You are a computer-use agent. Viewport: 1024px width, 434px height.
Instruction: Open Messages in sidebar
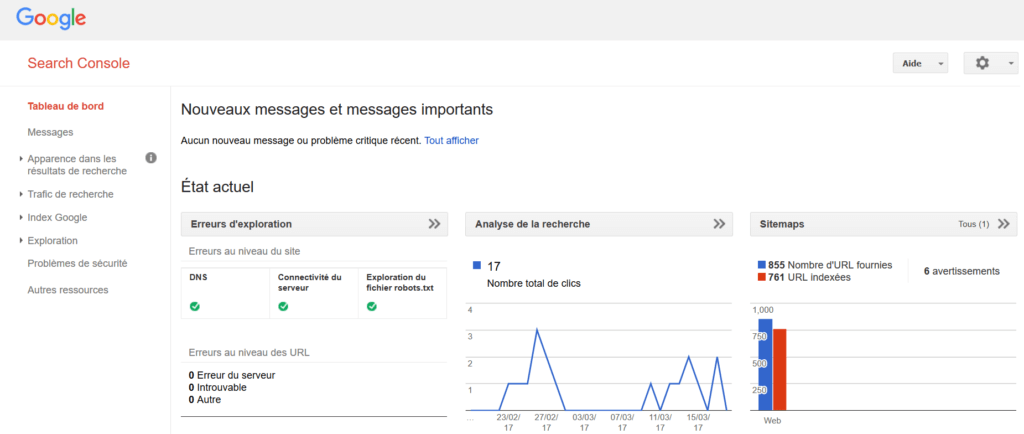(50, 132)
